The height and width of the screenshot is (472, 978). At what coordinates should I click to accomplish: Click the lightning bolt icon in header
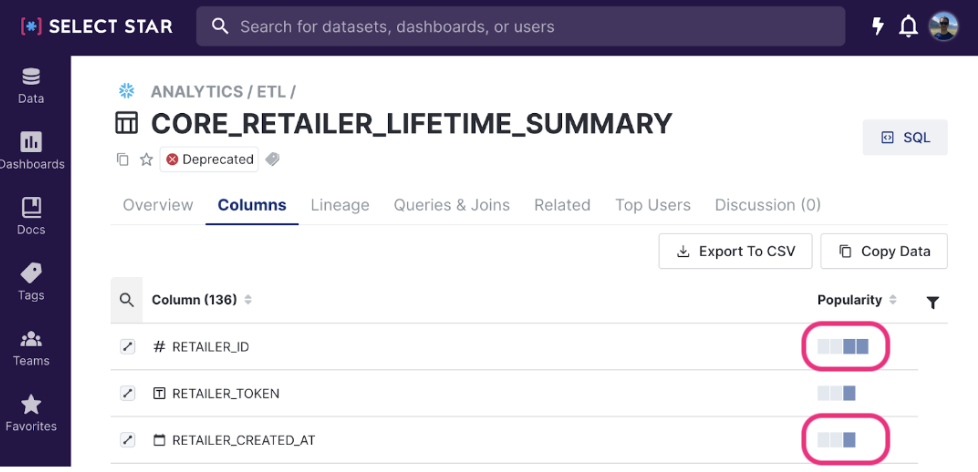click(x=878, y=27)
